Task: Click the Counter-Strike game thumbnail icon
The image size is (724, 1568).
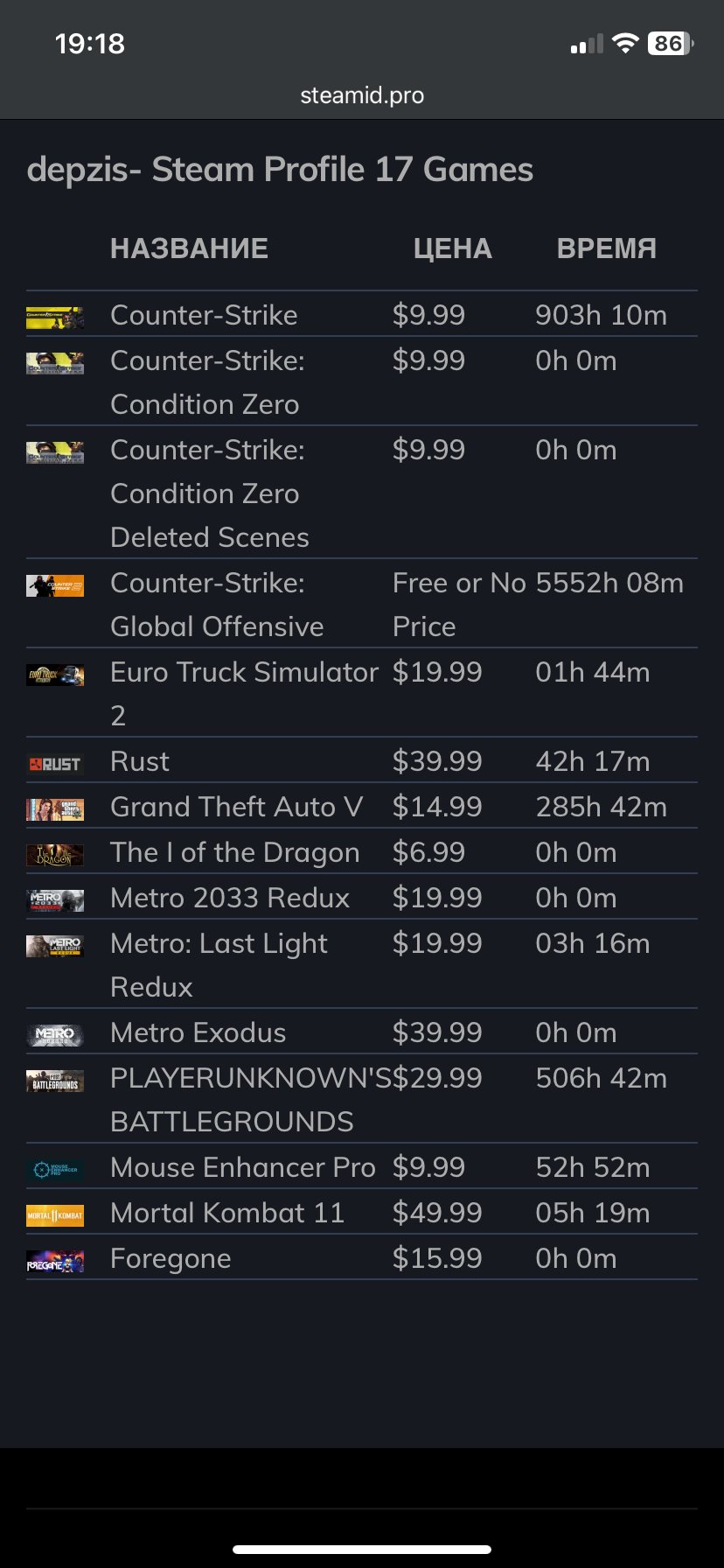Action: tap(55, 317)
